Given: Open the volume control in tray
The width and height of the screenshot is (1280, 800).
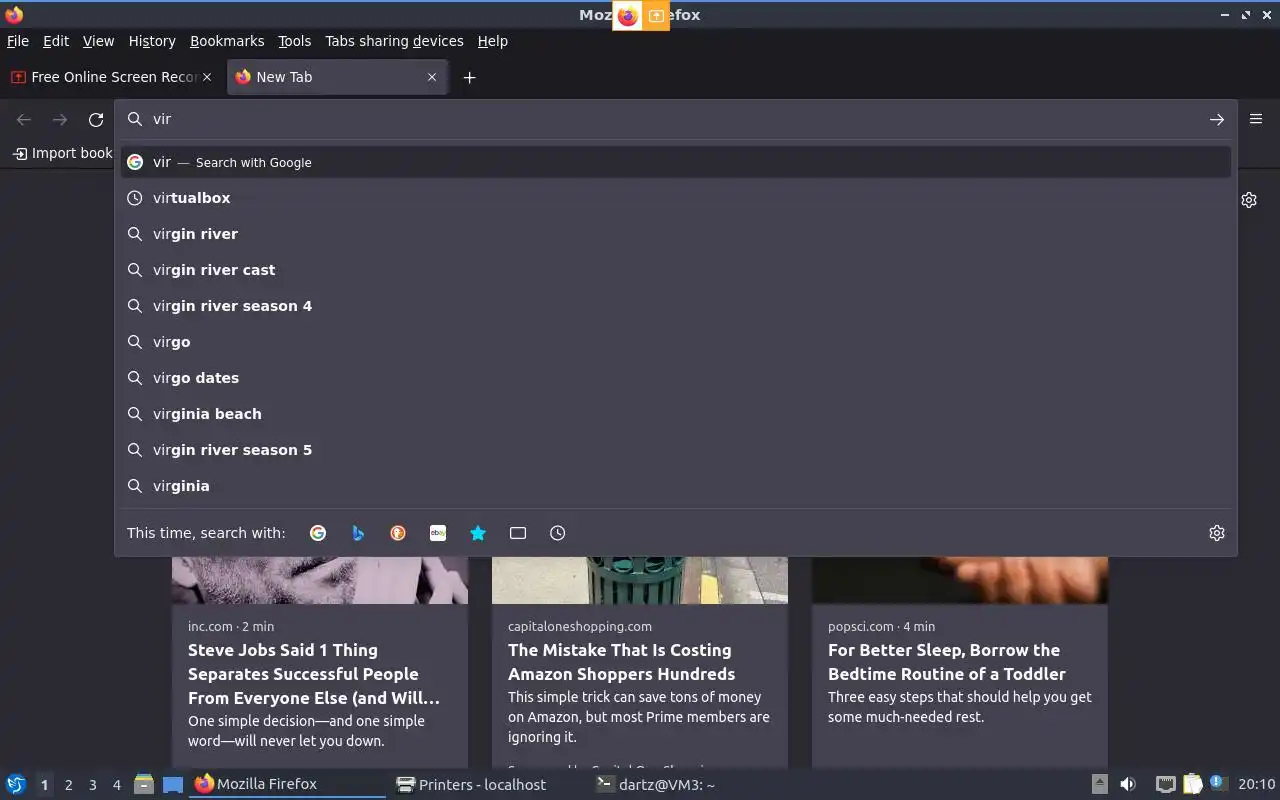Looking at the screenshot, I should (1128, 784).
